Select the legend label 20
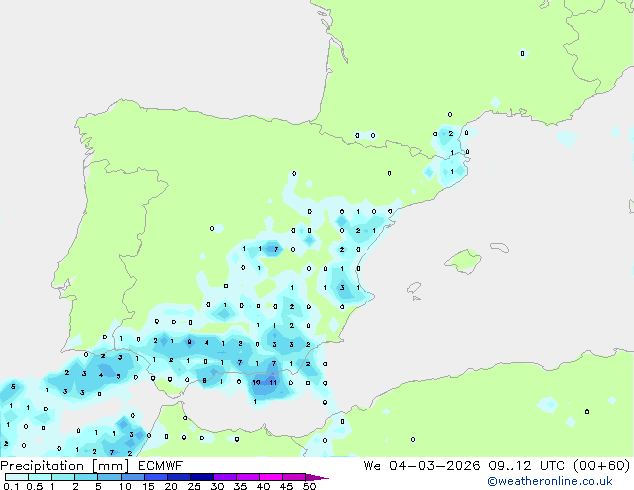 click(x=171, y=486)
